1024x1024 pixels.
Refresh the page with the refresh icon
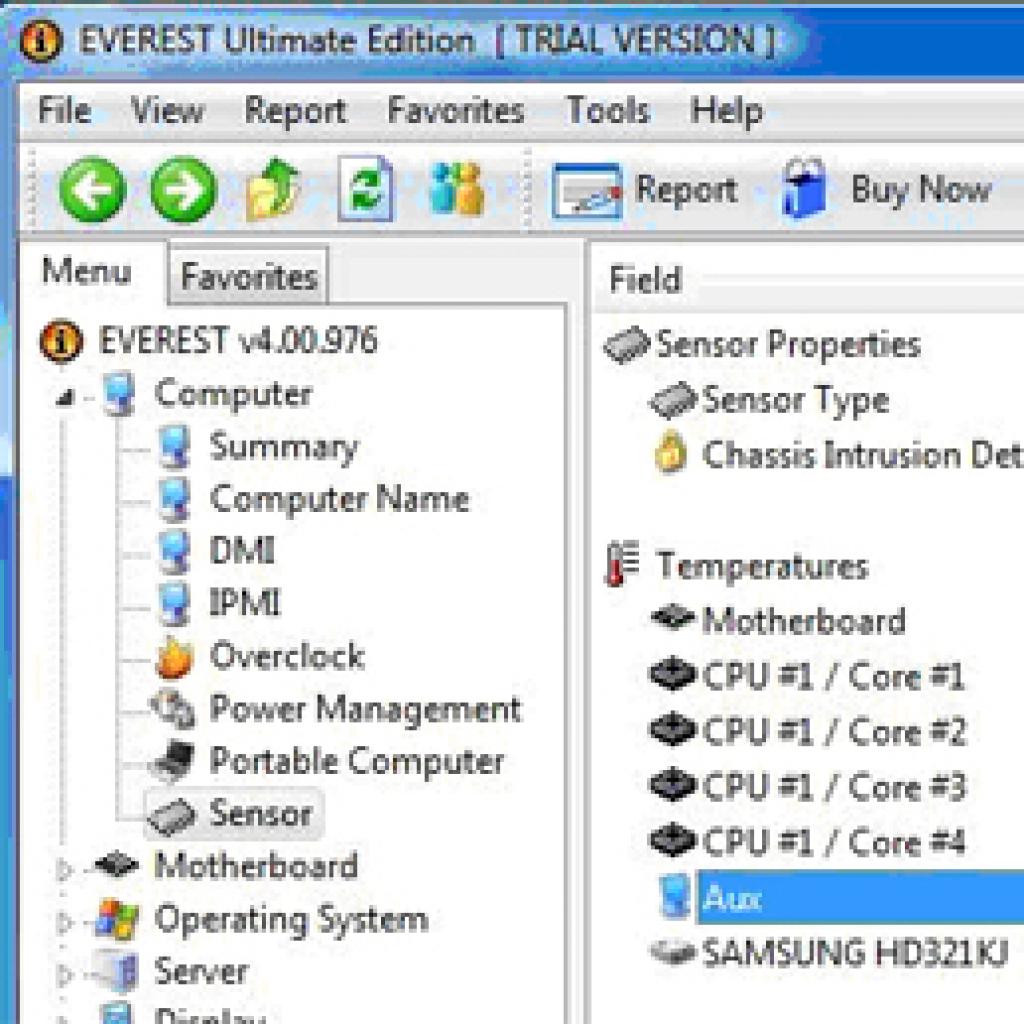pyautogui.click(x=366, y=189)
